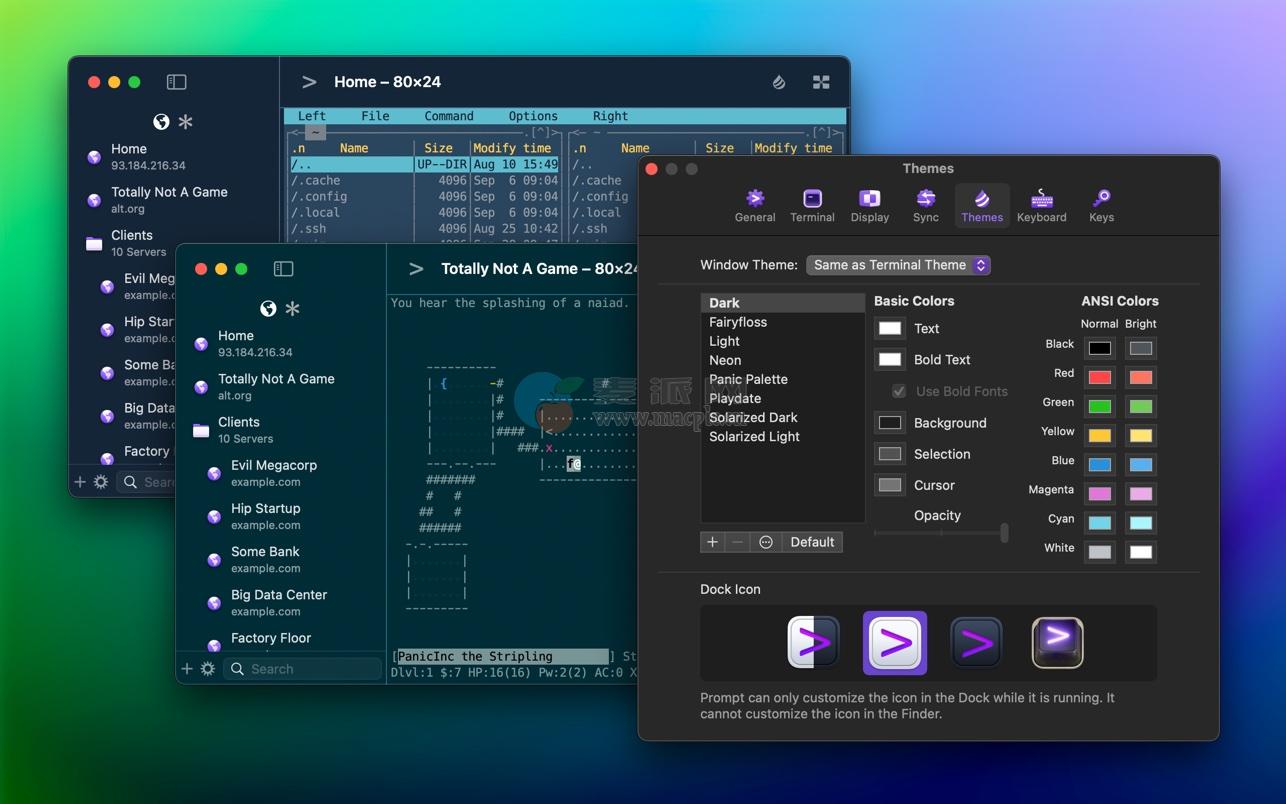This screenshot has height=804, width=1286.
Task: Choose the Neon theme
Action: point(783,360)
